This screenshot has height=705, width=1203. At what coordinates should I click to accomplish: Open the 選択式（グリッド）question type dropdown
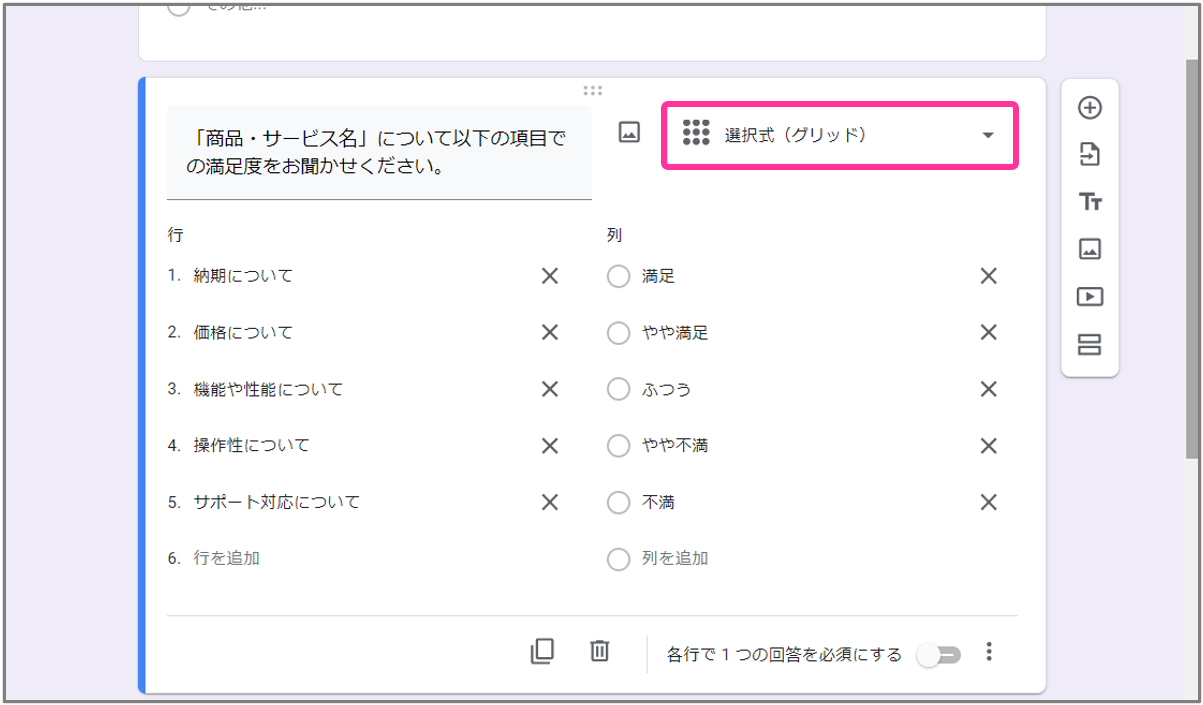click(839, 135)
